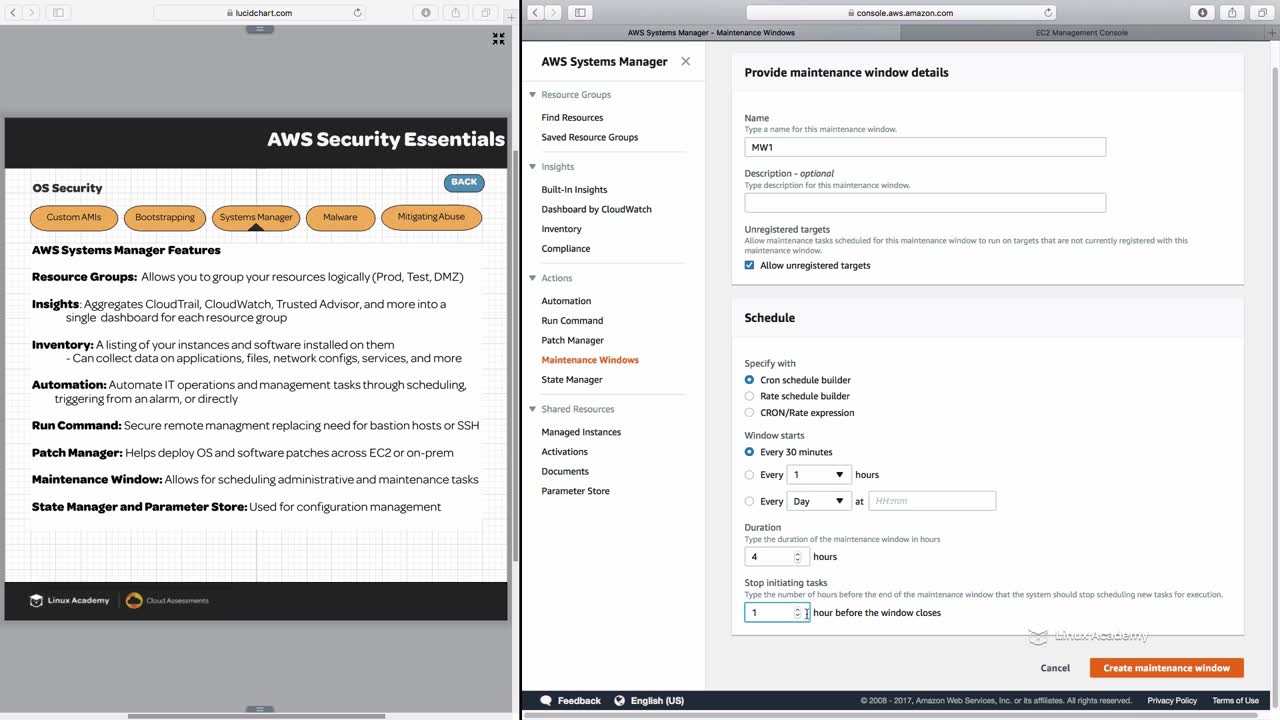Reload the lucidchart.com page
Viewport: 1280px width, 720px height.
click(x=358, y=13)
